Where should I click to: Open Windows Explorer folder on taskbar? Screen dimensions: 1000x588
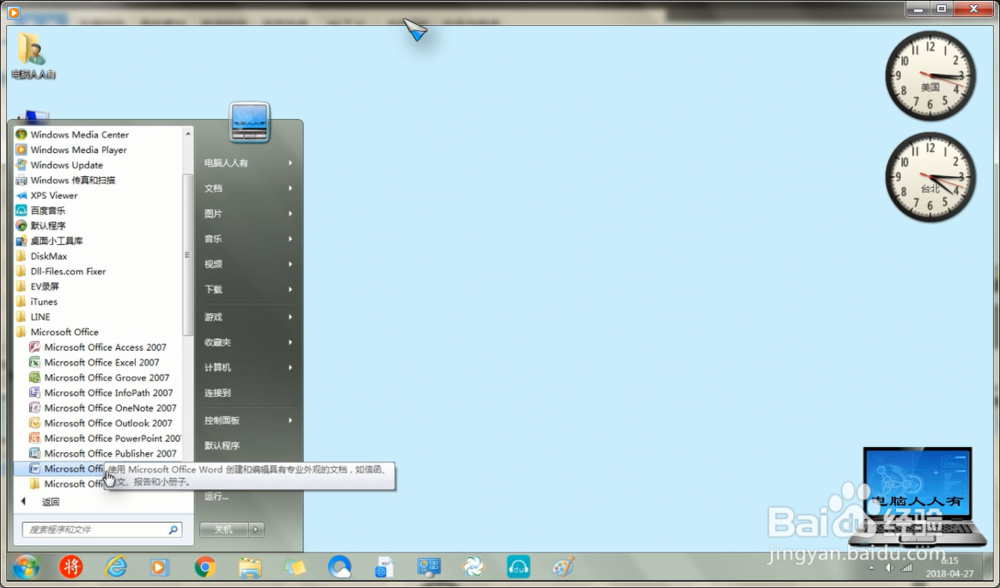coord(250,567)
